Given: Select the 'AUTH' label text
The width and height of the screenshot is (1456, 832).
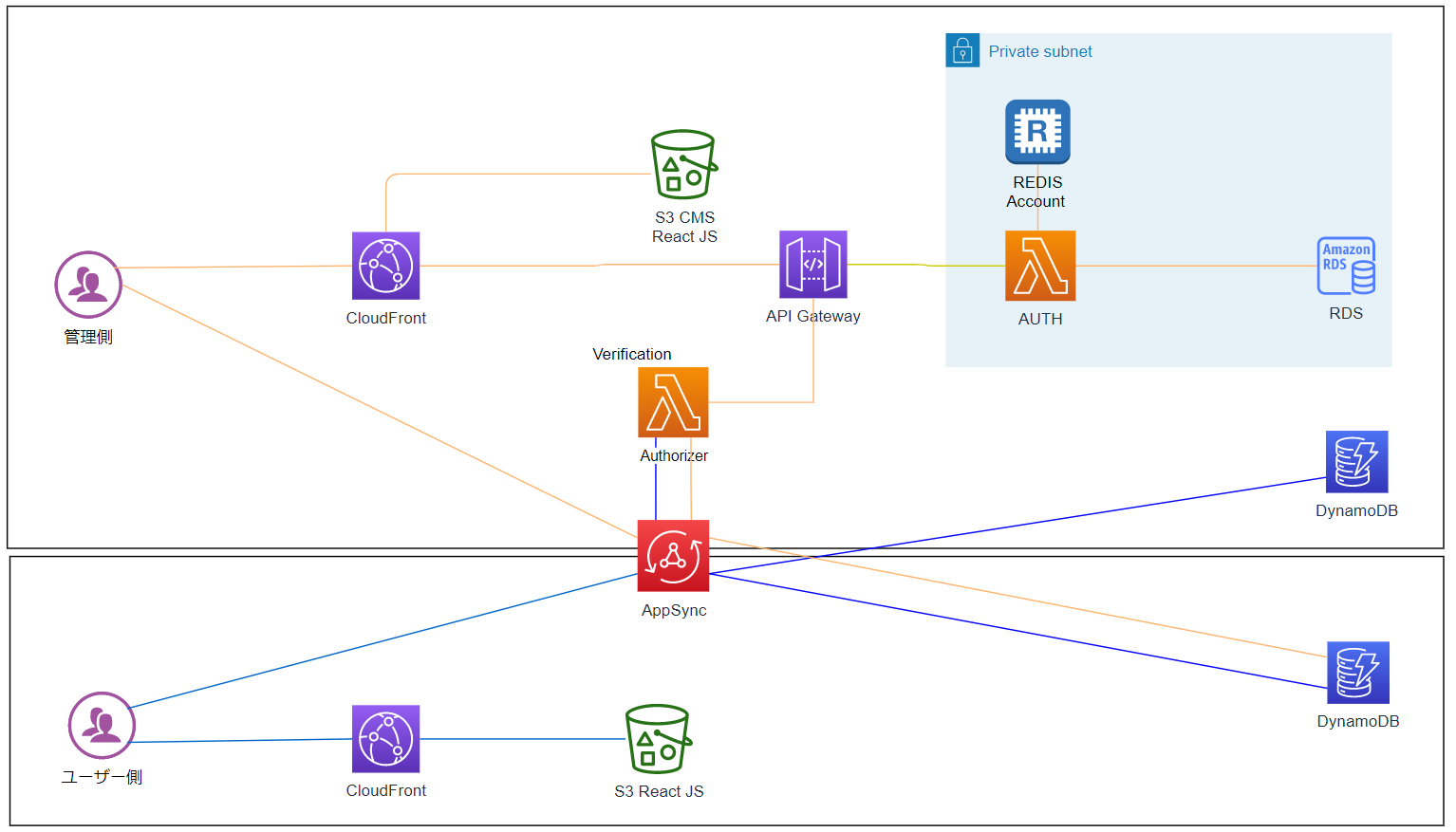Looking at the screenshot, I should (x=1040, y=320).
